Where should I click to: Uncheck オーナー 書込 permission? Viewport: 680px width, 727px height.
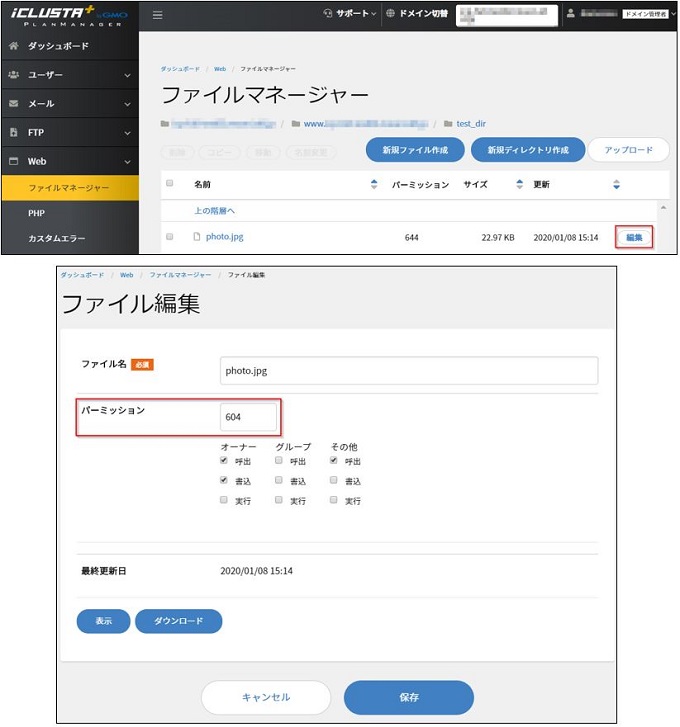(224, 480)
